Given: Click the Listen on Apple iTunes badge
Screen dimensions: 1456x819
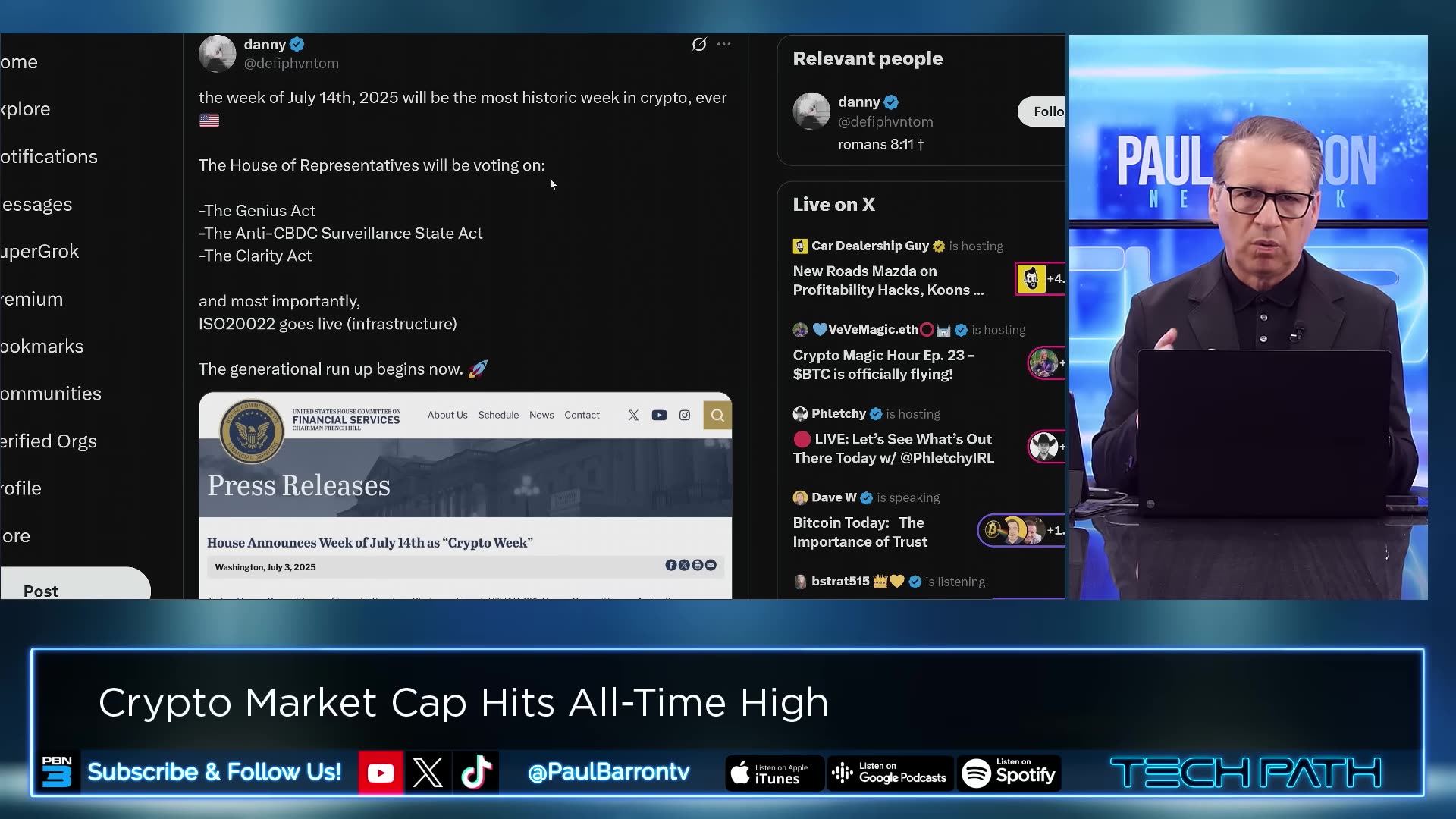Looking at the screenshot, I should pyautogui.click(x=773, y=773).
